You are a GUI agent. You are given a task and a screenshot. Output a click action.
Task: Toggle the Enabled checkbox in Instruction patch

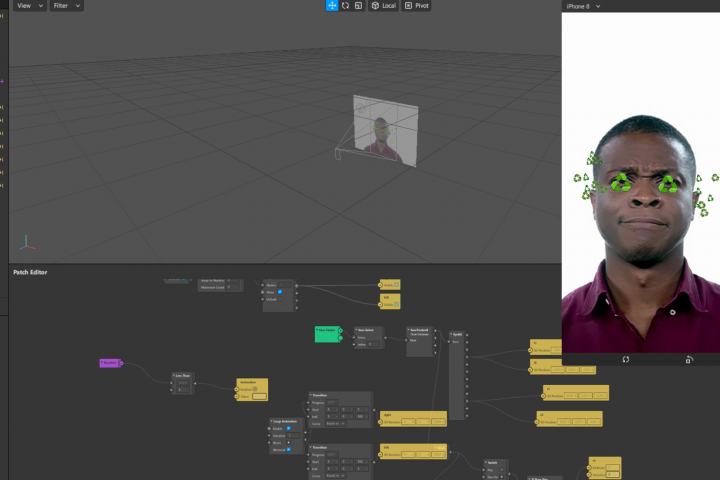click(x=255, y=389)
